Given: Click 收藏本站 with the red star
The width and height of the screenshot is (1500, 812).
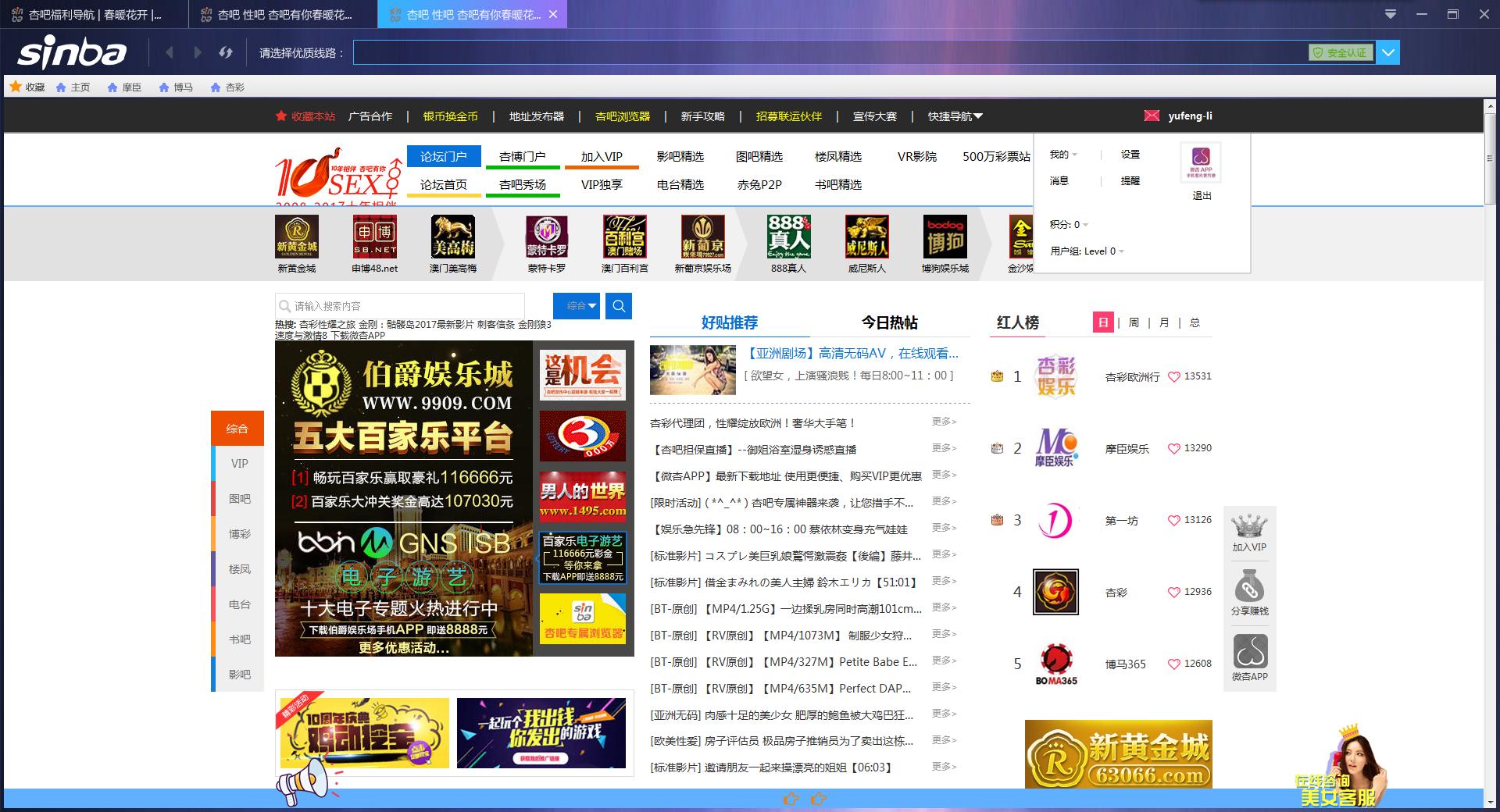Looking at the screenshot, I should (x=305, y=116).
